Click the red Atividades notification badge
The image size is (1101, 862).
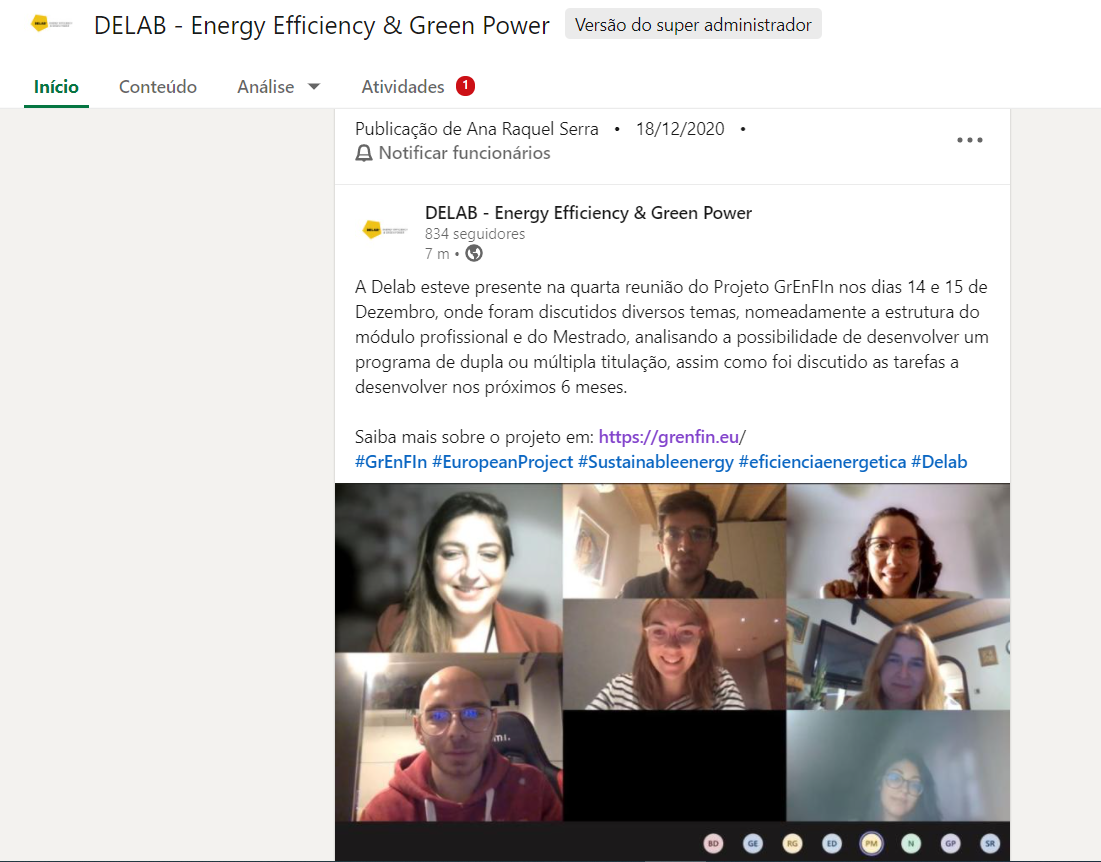[465, 86]
